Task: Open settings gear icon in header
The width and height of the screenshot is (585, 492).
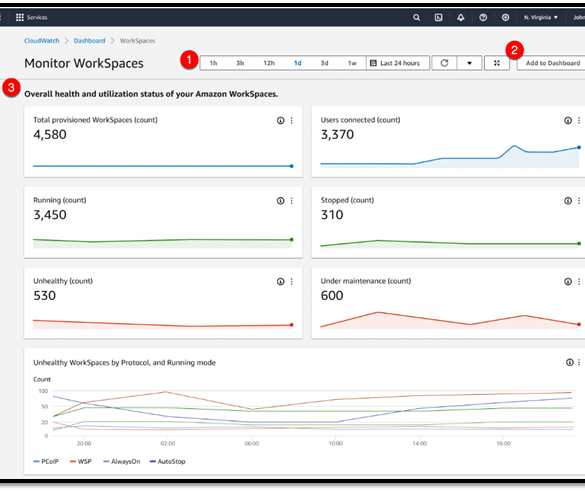Action: click(x=505, y=18)
